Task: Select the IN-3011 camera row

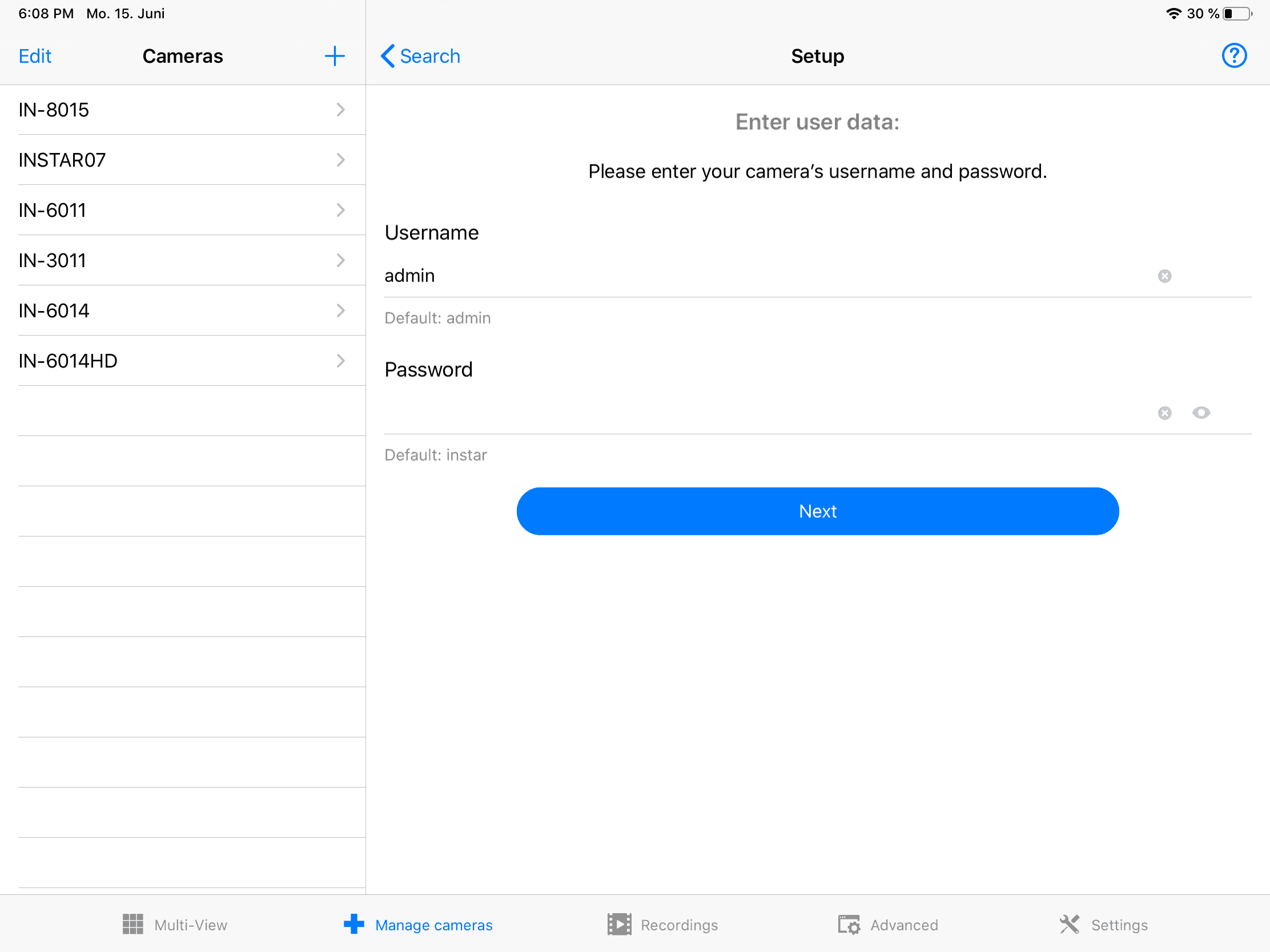Action: click(172, 260)
